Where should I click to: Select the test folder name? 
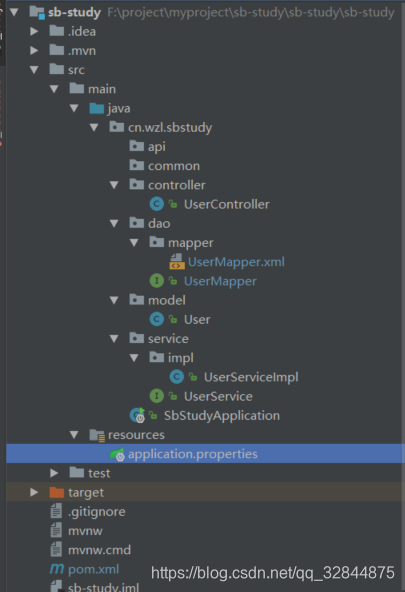[99, 473]
